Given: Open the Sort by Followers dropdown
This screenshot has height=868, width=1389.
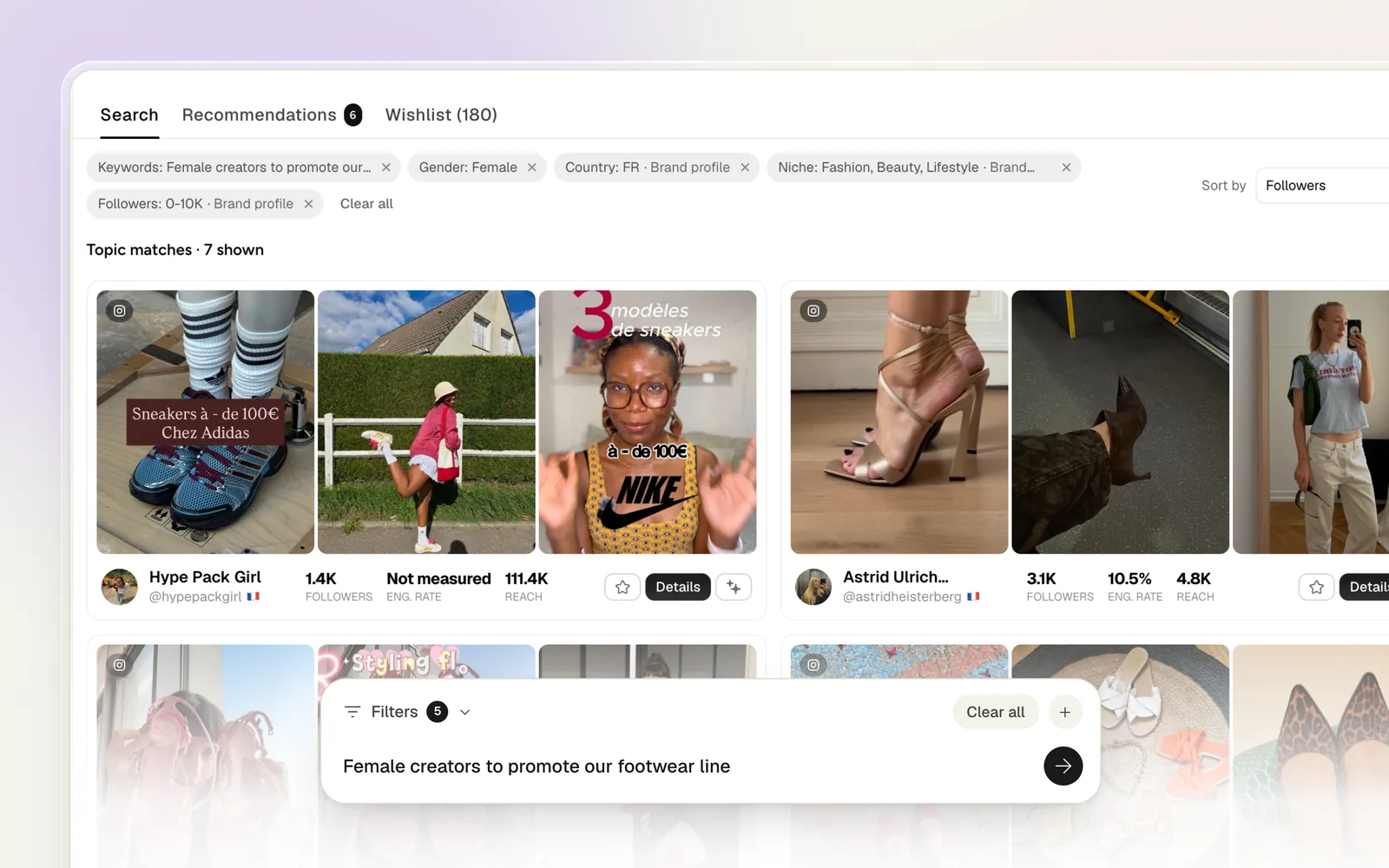Looking at the screenshot, I should [x=1322, y=186].
